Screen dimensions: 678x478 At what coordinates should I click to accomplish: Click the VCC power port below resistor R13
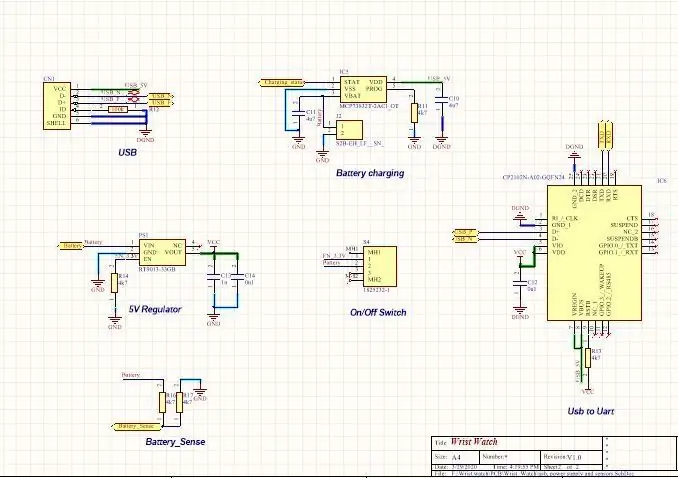(x=588, y=390)
